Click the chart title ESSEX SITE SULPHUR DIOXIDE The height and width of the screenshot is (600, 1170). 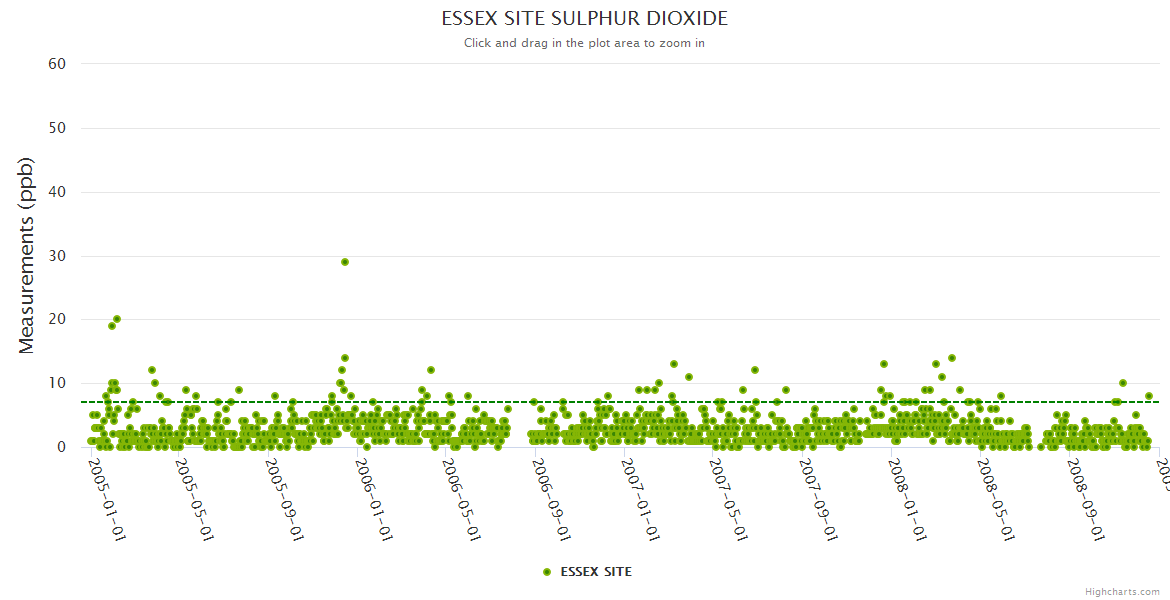[x=584, y=19]
